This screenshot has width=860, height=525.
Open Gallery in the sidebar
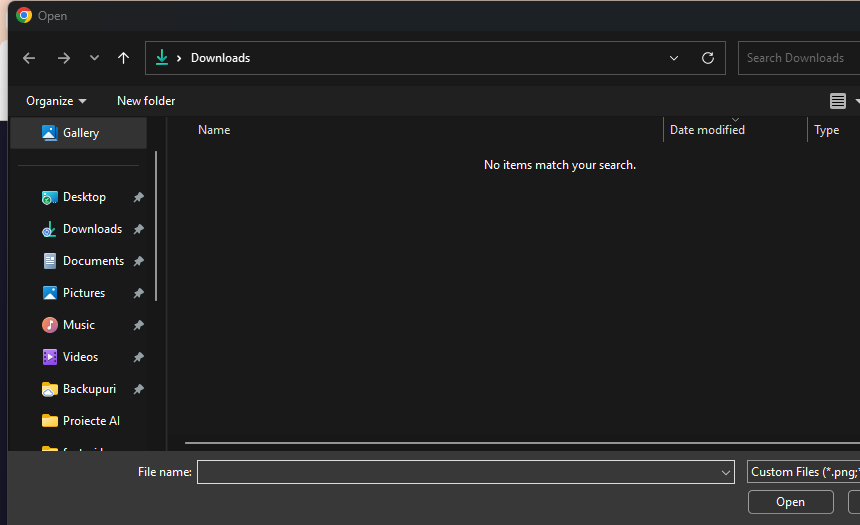[80, 133]
